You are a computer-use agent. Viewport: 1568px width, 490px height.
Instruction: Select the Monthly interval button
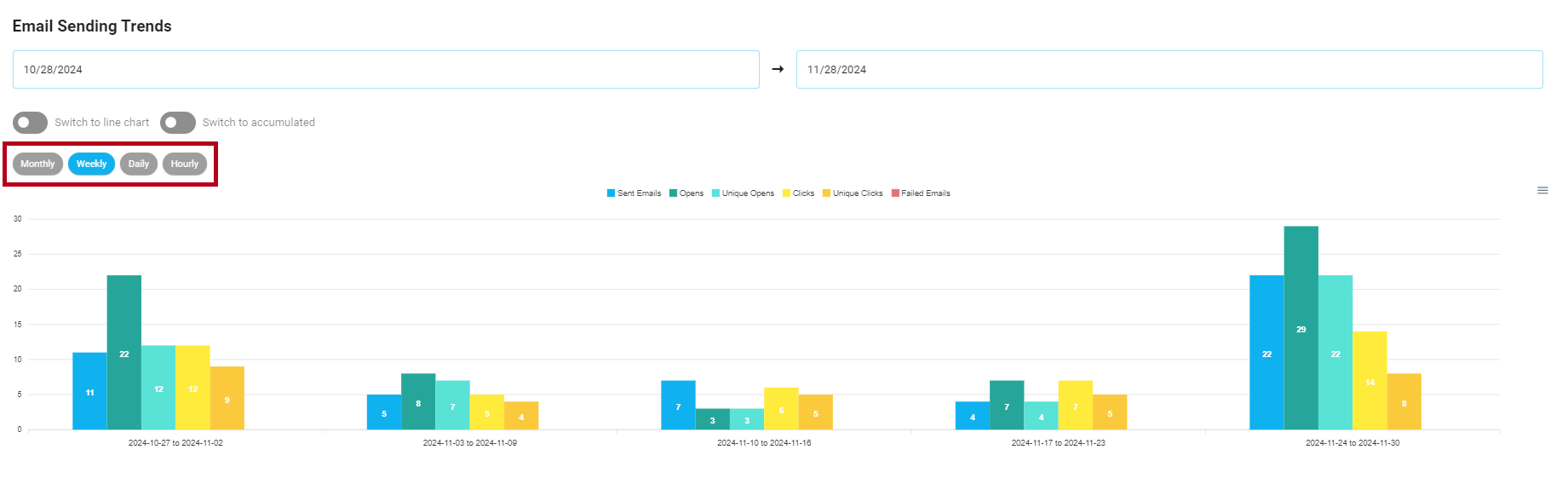37,164
